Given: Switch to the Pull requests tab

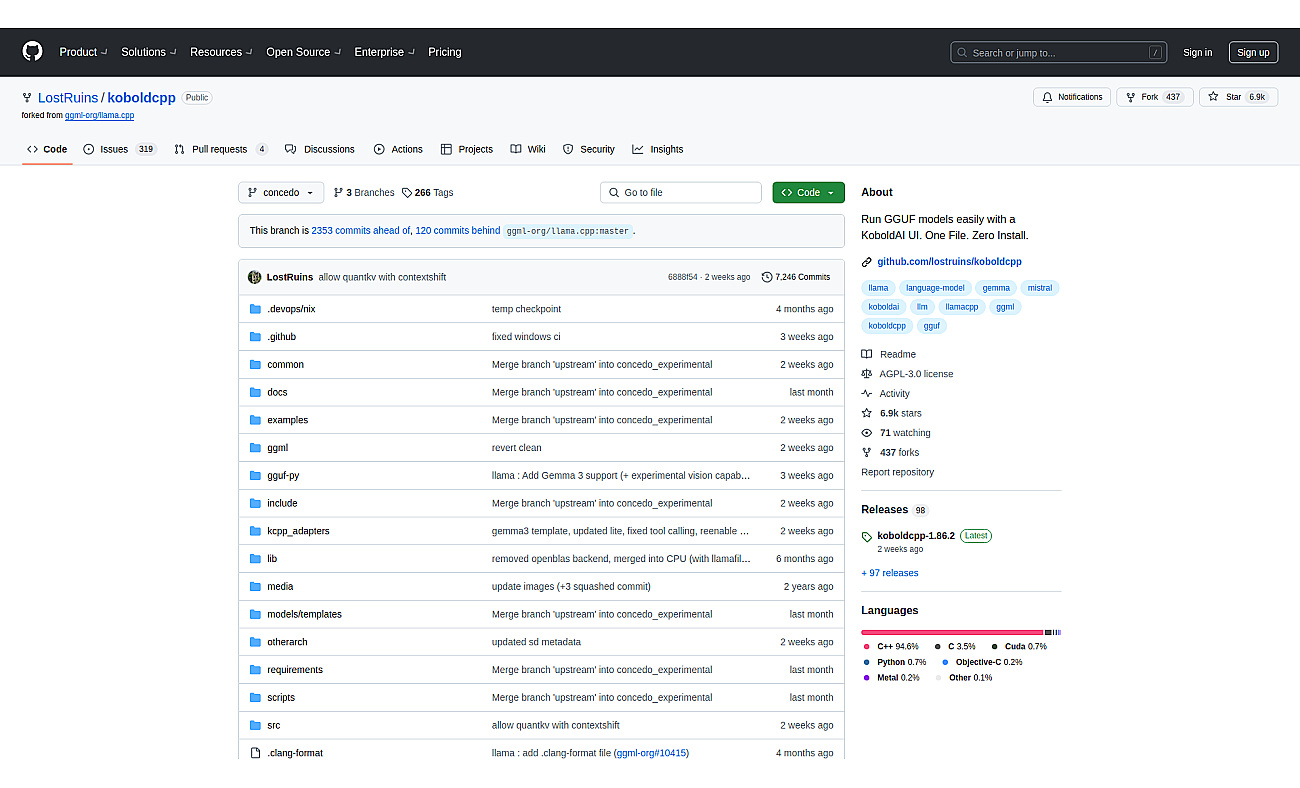Looking at the screenshot, I should coord(221,149).
